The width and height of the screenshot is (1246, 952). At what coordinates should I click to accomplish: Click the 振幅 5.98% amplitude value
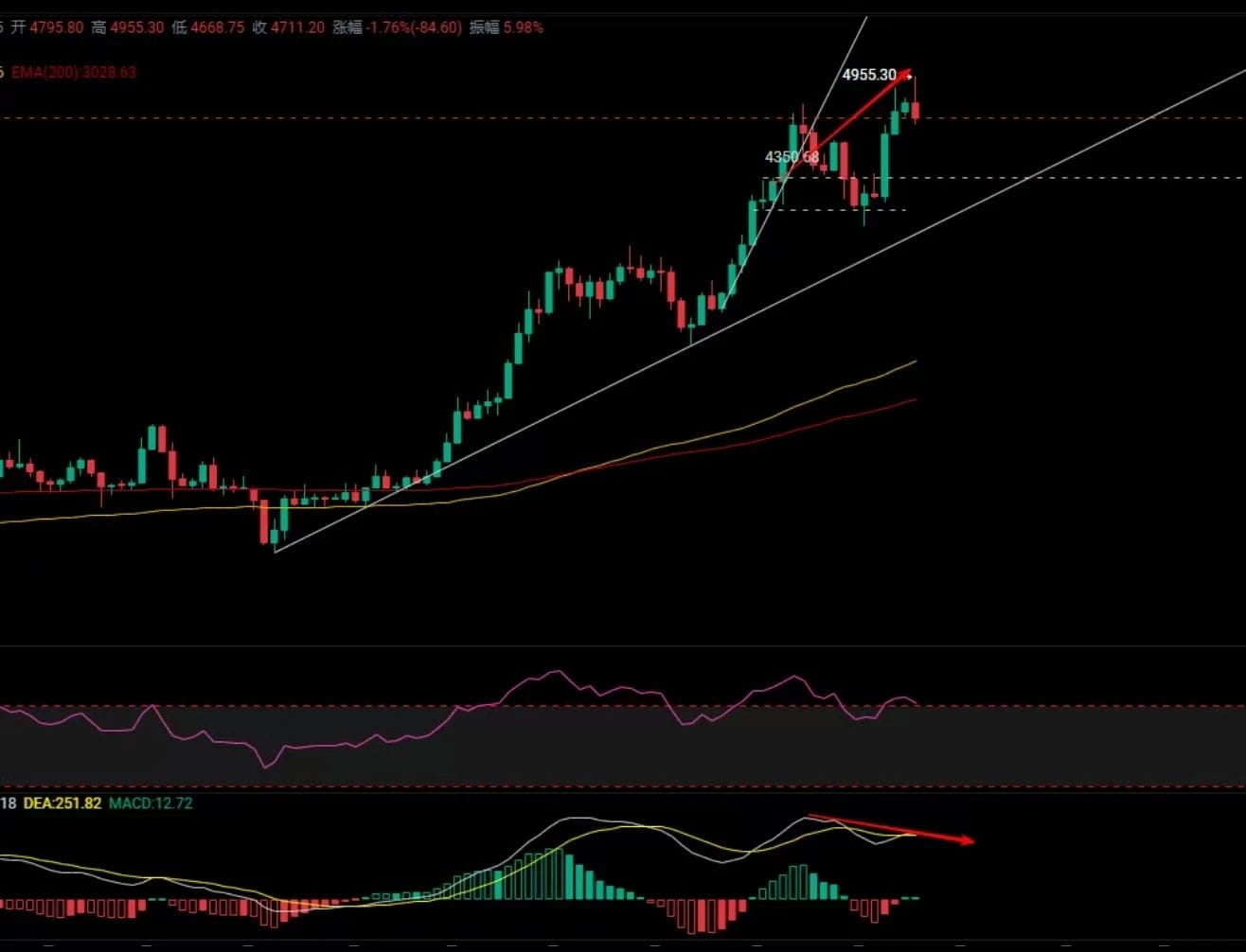507,27
